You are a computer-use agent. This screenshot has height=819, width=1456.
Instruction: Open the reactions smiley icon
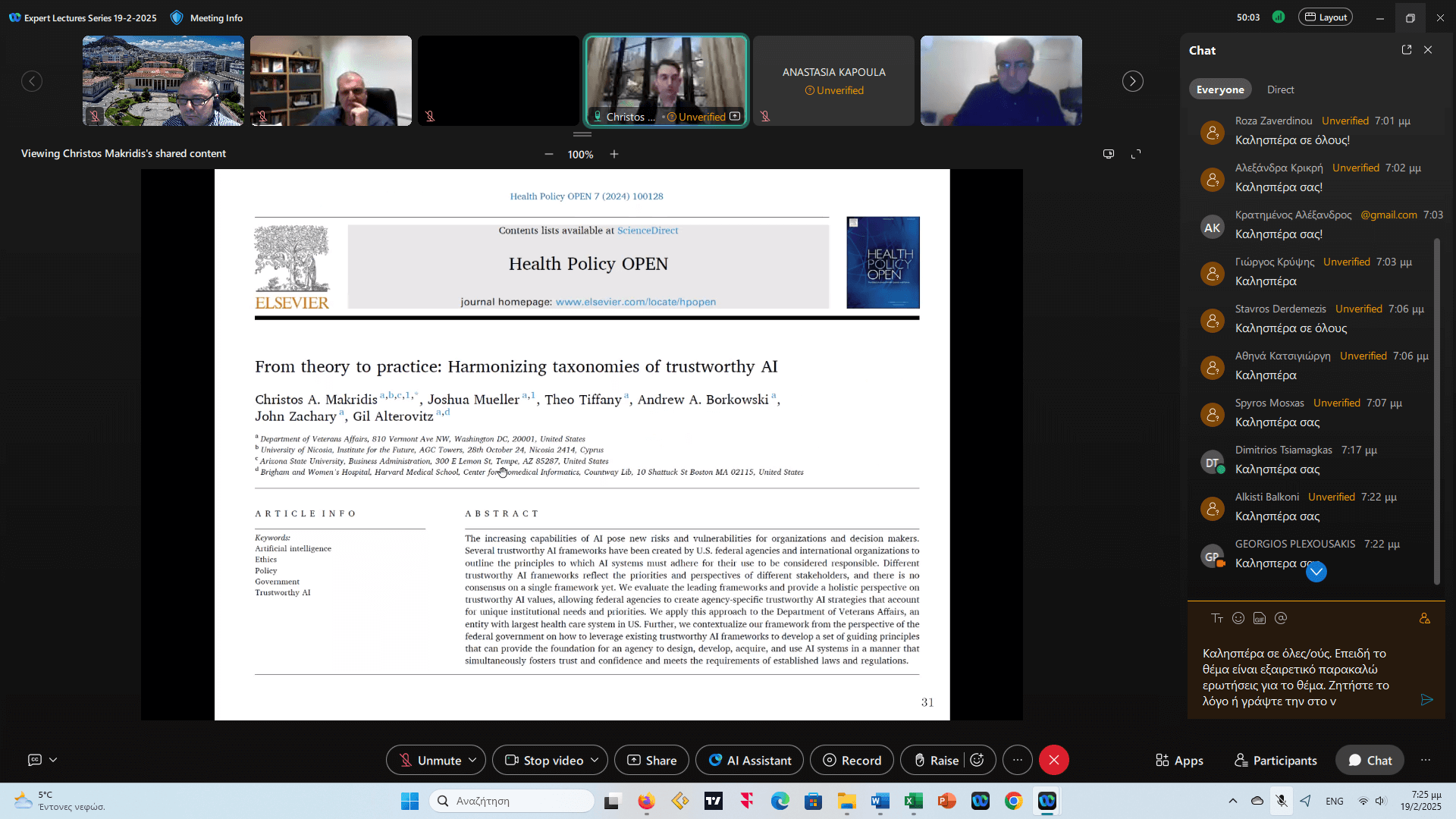click(x=977, y=760)
